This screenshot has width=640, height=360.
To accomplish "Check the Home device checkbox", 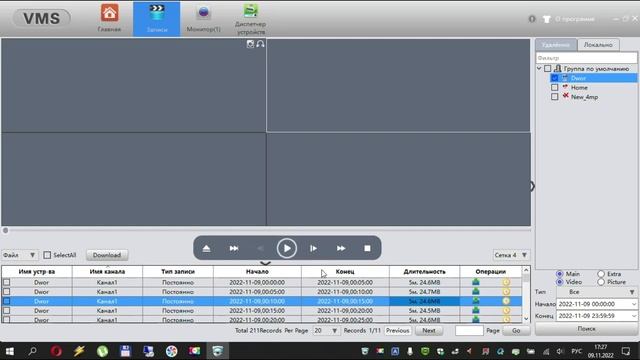I will pos(554,87).
